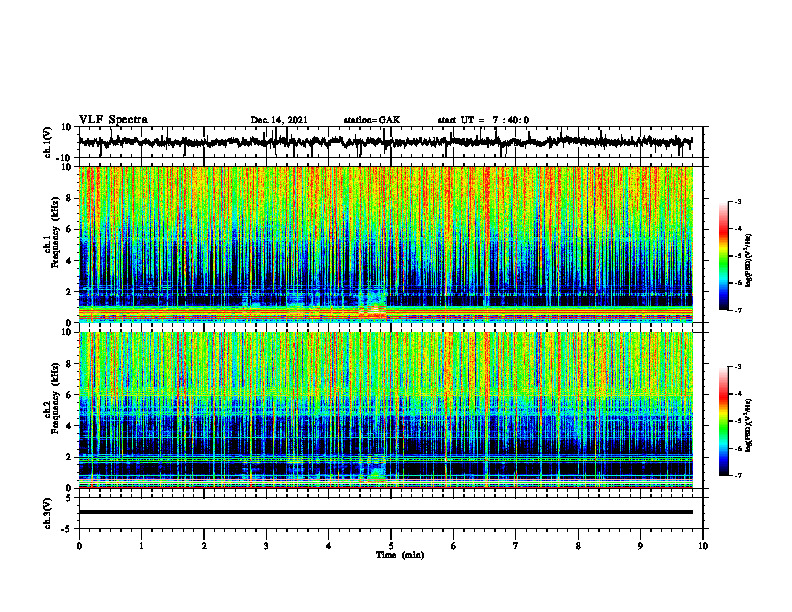Click time axis tick label "8"
The image size is (792, 612).
tap(578, 546)
